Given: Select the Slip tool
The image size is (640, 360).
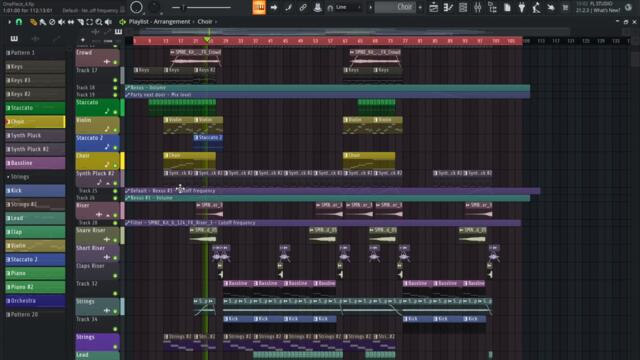Looking at the screenshot, I should (x=71, y=22).
